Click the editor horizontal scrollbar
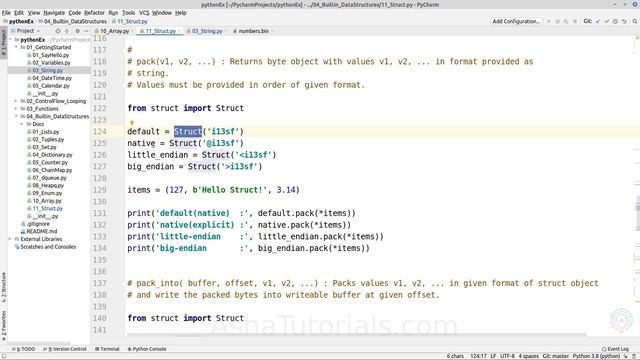 point(357,335)
